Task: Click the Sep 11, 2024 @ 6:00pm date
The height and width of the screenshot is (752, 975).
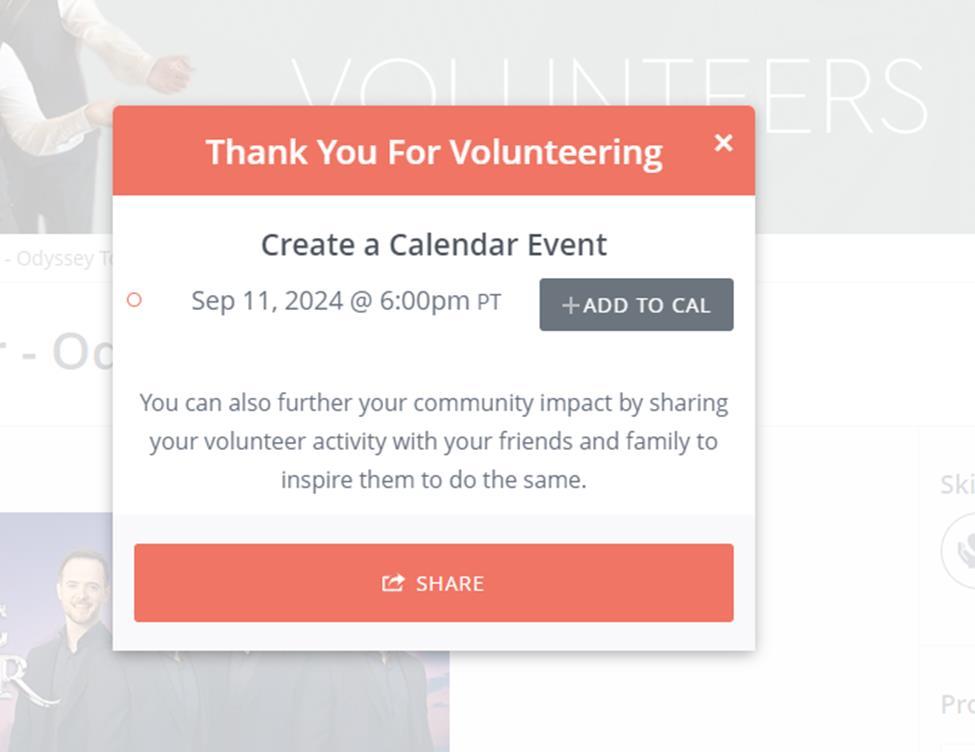Action: [330, 301]
